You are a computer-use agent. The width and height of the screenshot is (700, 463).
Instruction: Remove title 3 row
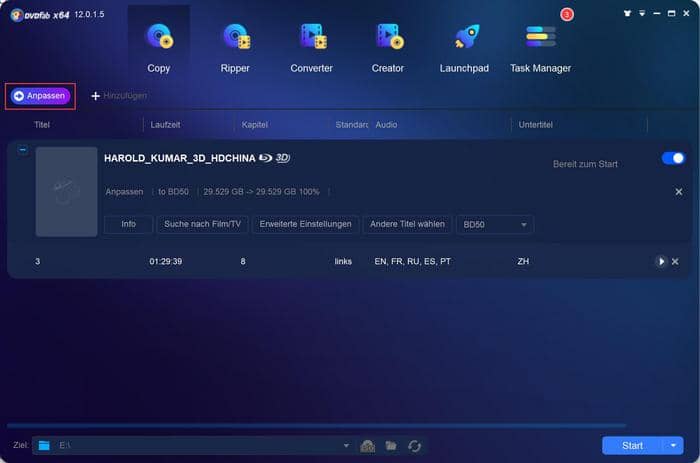click(675, 262)
